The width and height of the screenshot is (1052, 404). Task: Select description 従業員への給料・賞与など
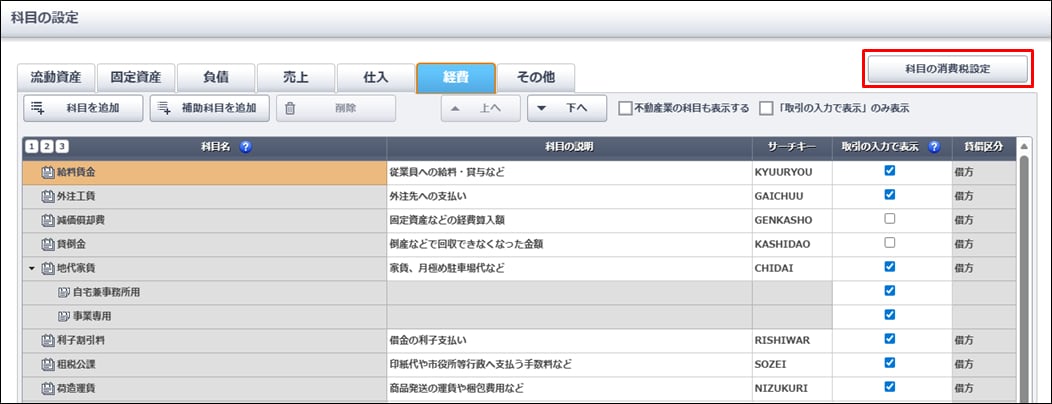[x=570, y=172]
